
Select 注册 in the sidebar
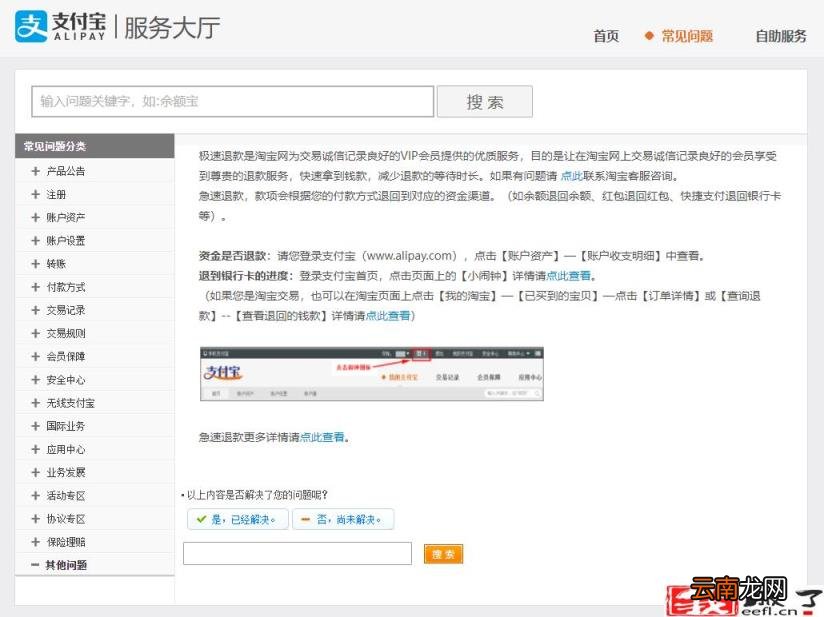point(56,194)
